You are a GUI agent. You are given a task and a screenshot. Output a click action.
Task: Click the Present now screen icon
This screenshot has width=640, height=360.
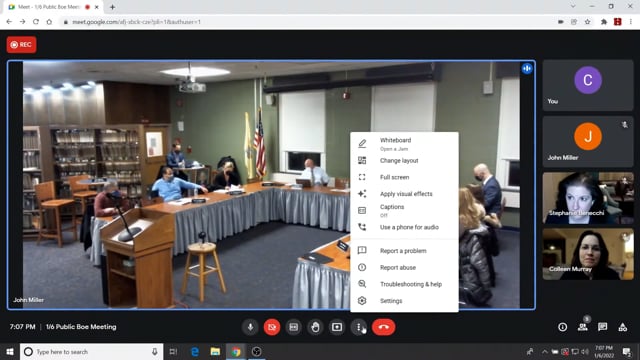(x=337, y=327)
